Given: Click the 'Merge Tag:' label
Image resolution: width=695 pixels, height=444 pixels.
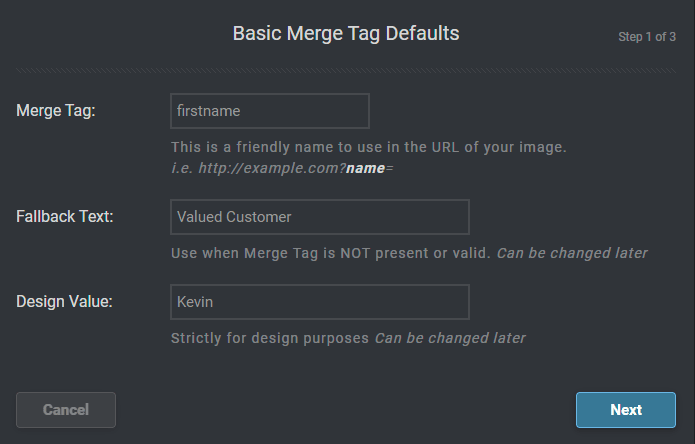Looking at the screenshot, I should [x=56, y=111].
